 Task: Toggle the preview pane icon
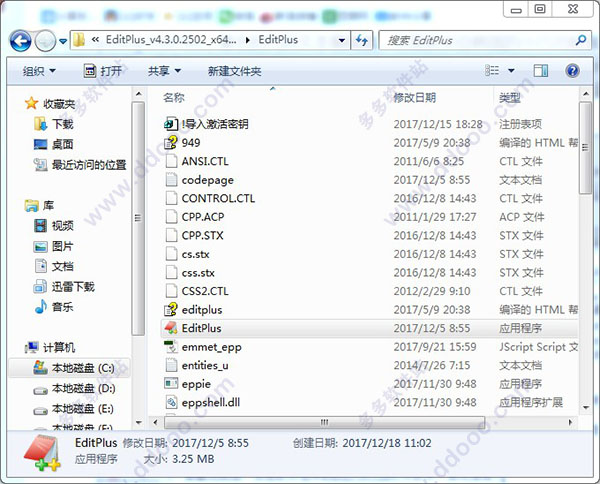pos(541,70)
